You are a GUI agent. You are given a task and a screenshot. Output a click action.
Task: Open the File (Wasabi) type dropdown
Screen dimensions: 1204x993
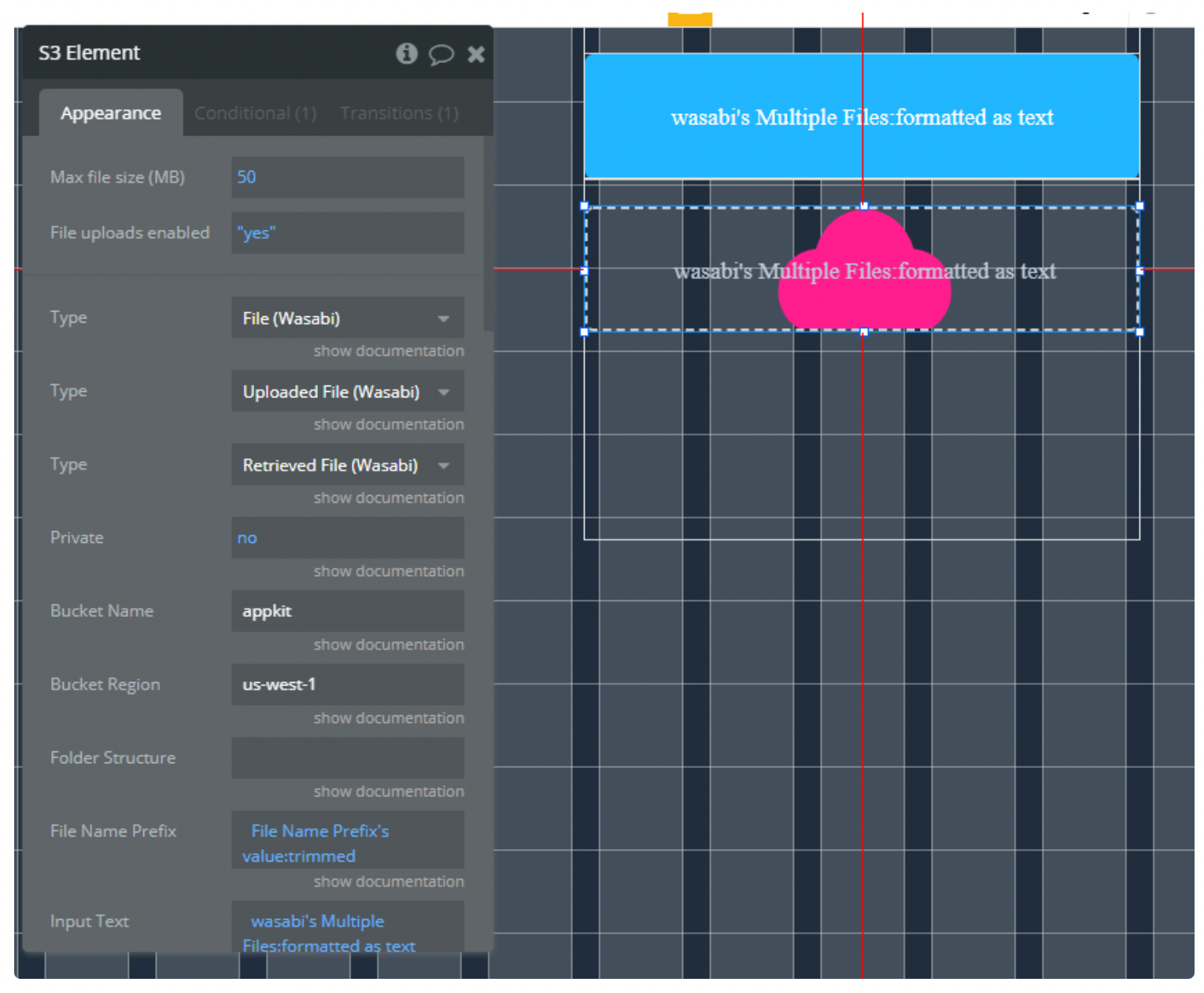click(x=347, y=318)
